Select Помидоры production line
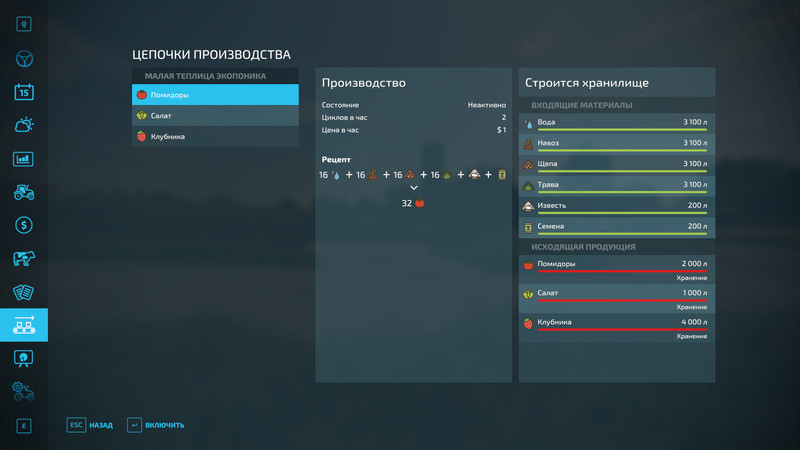This screenshot has width=800, height=450. pyautogui.click(x=215, y=95)
